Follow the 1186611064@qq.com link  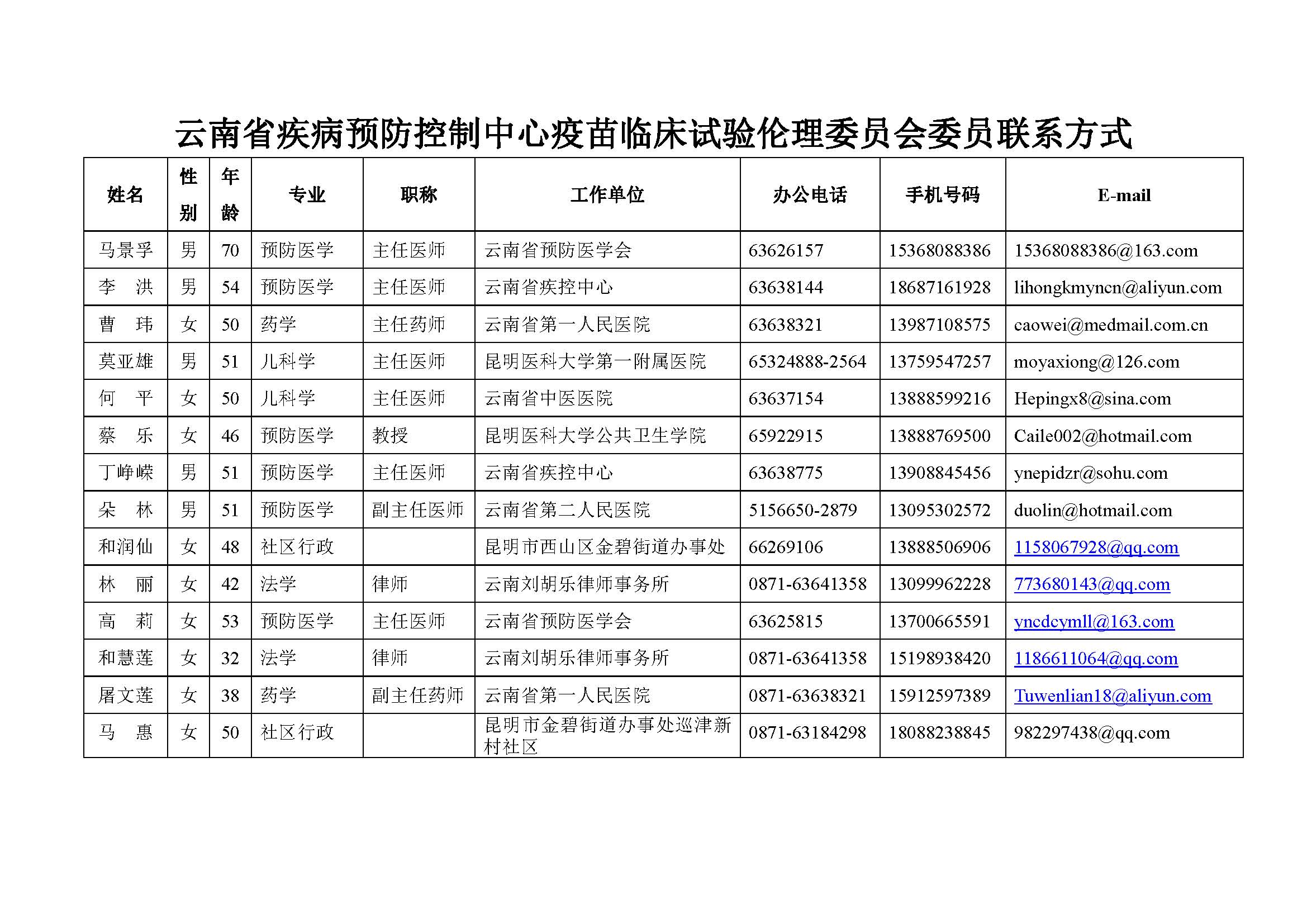(1095, 658)
